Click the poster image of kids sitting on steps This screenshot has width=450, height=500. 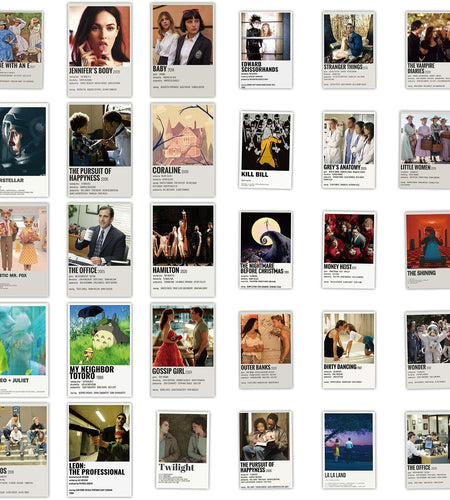[x=23, y=435]
